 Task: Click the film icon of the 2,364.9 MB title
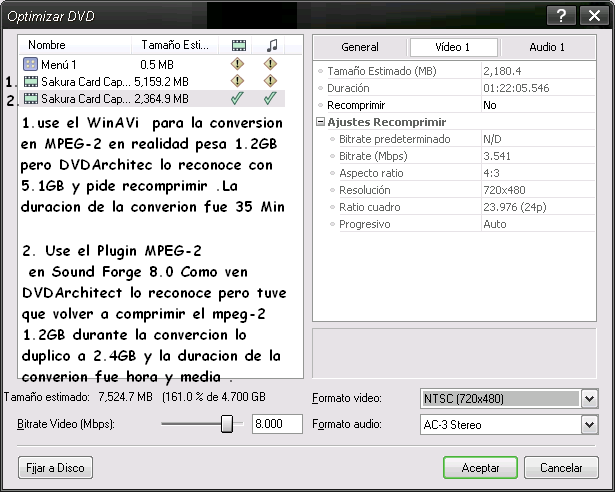pos(31,98)
